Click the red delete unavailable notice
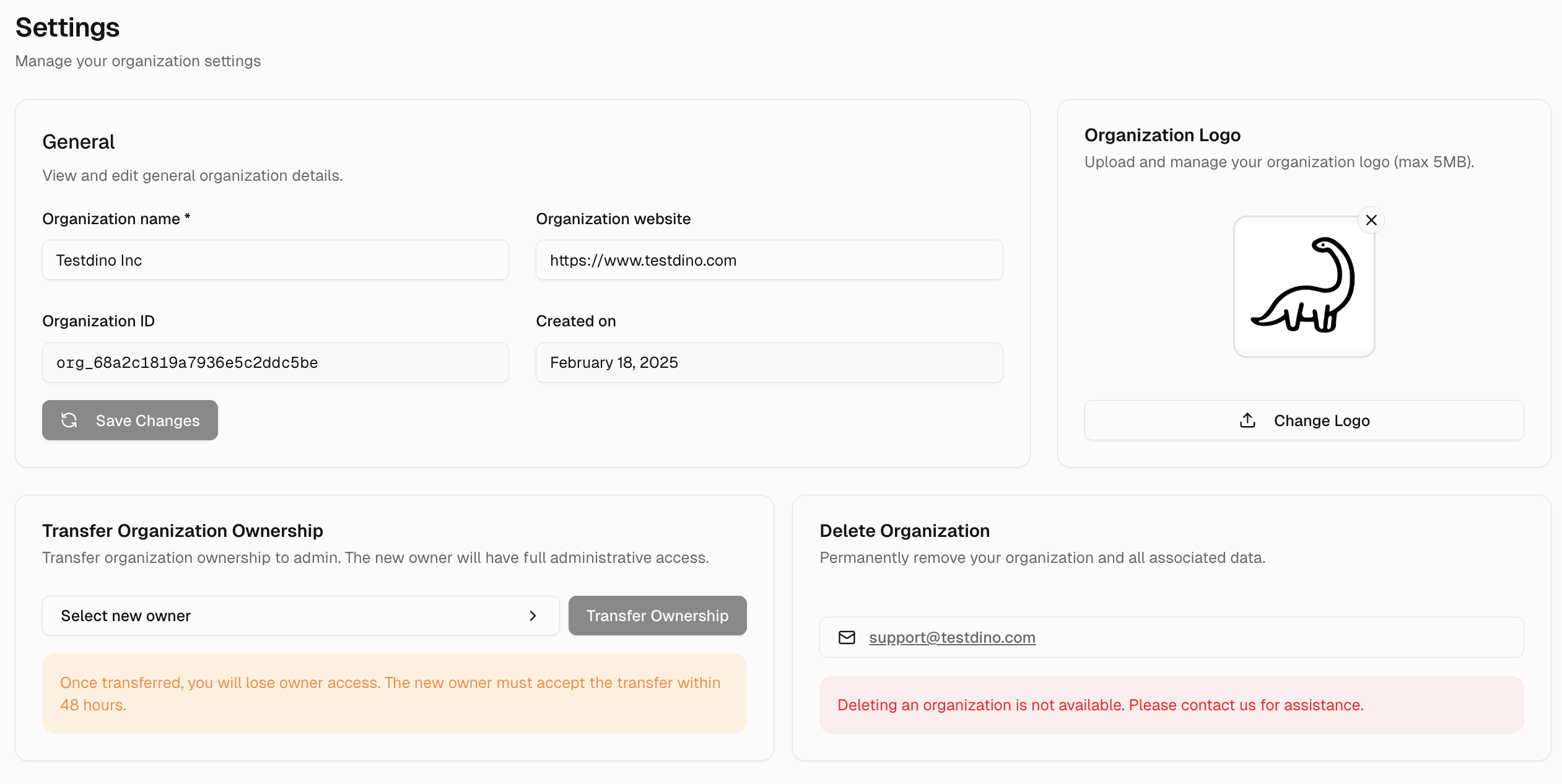The width and height of the screenshot is (1562, 784). tap(1171, 705)
